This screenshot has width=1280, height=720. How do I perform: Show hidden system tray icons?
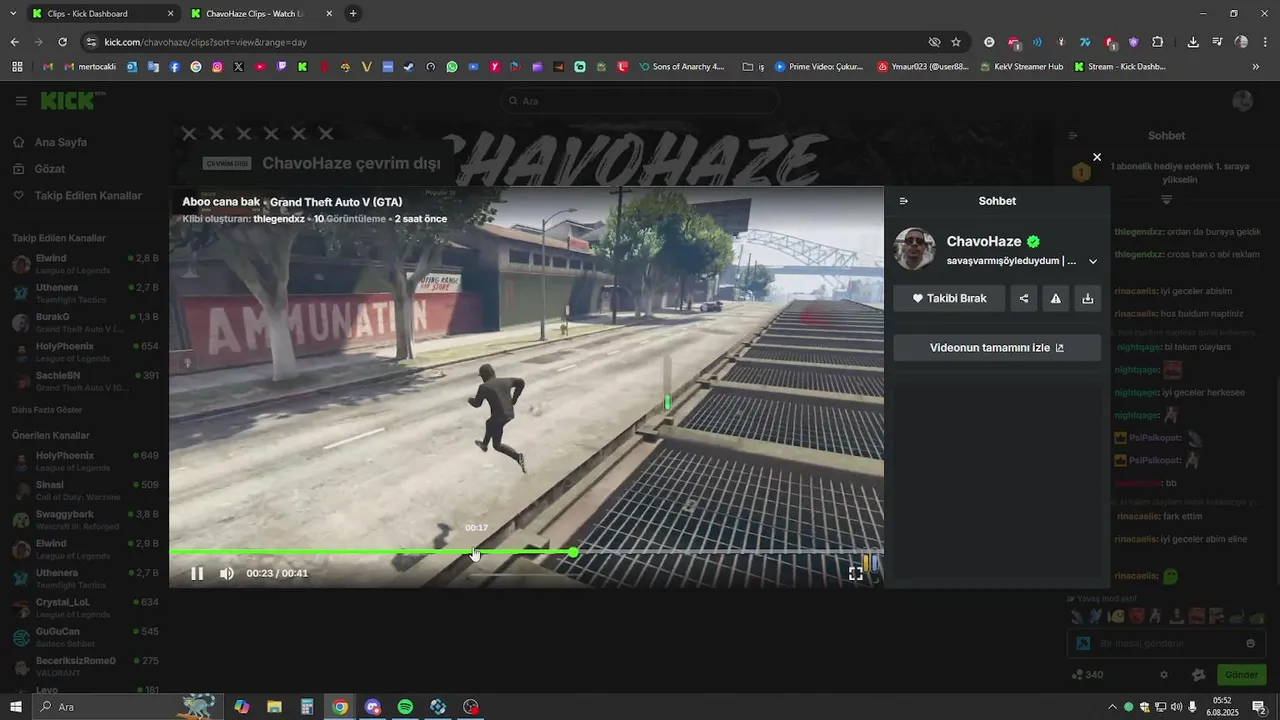pyautogui.click(x=1113, y=707)
